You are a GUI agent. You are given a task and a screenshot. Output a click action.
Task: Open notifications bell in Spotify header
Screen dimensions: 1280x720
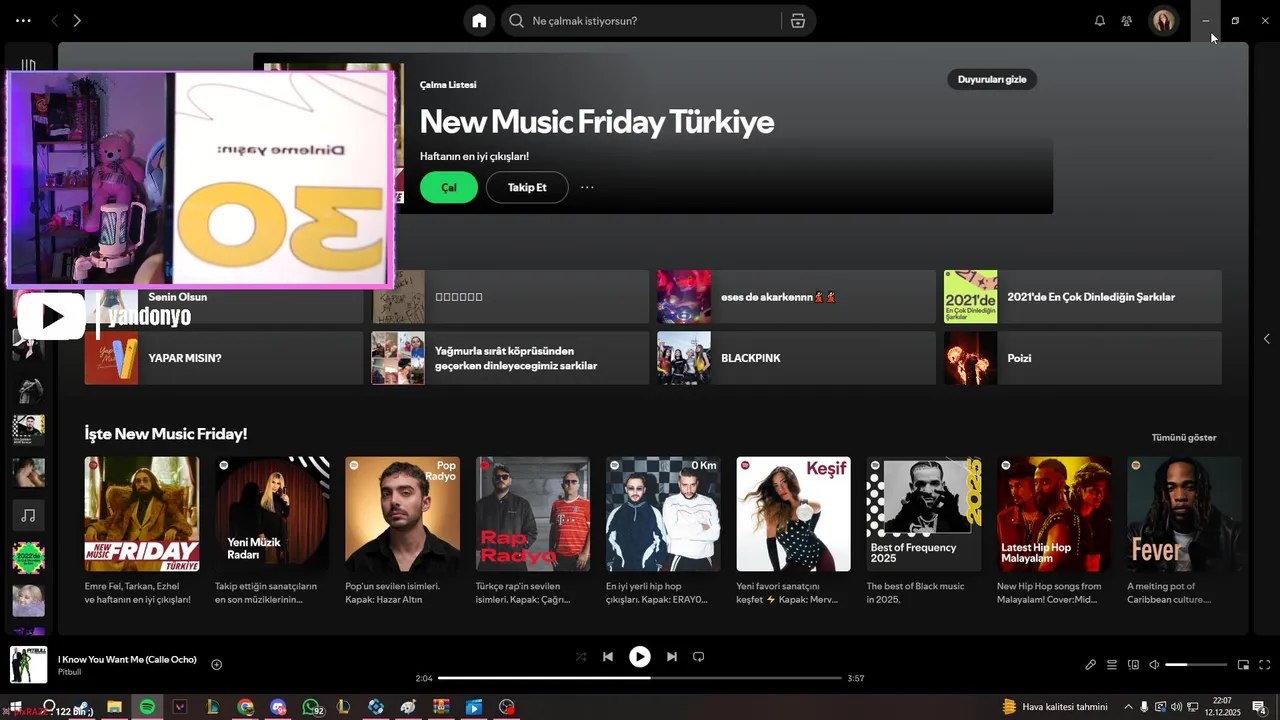pyautogui.click(x=1100, y=21)
